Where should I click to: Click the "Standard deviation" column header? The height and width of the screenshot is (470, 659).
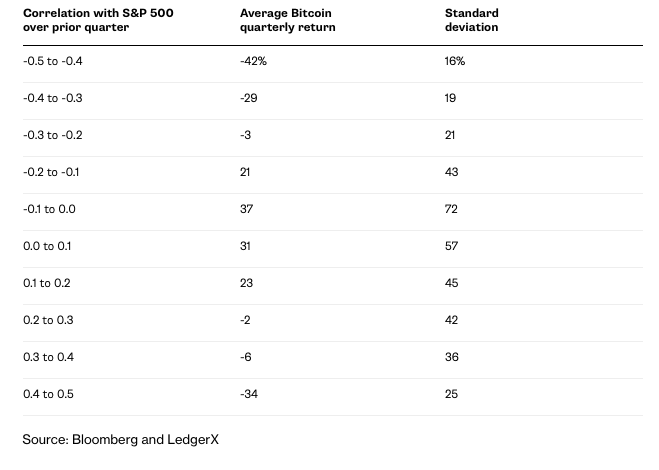tap(472, 20)
